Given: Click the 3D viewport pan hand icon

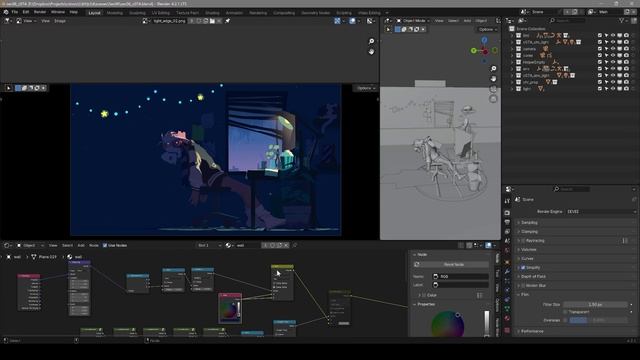Looking at the screenshot, I should [493, 78].
